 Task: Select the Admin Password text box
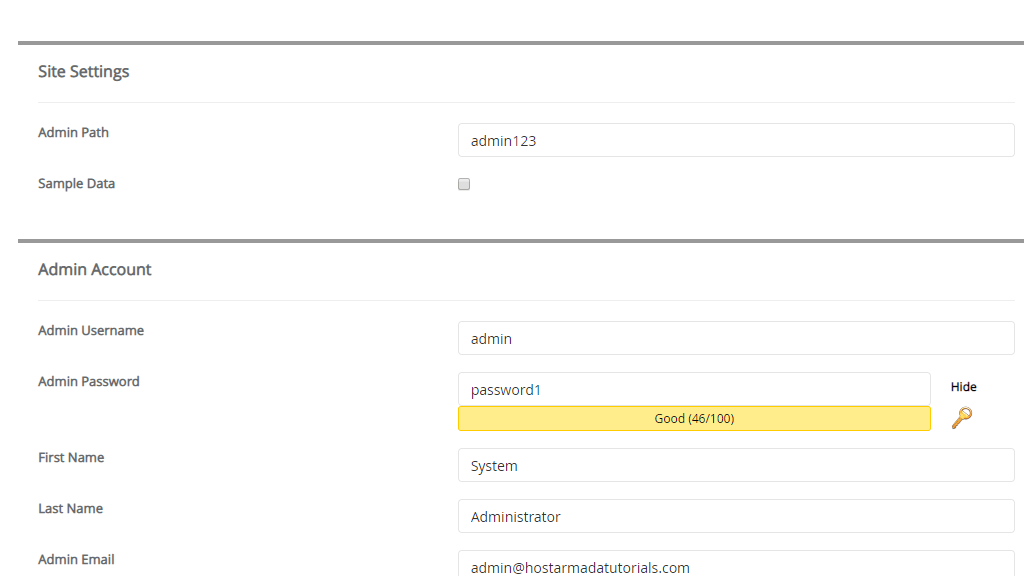click(x=694, y=389)
